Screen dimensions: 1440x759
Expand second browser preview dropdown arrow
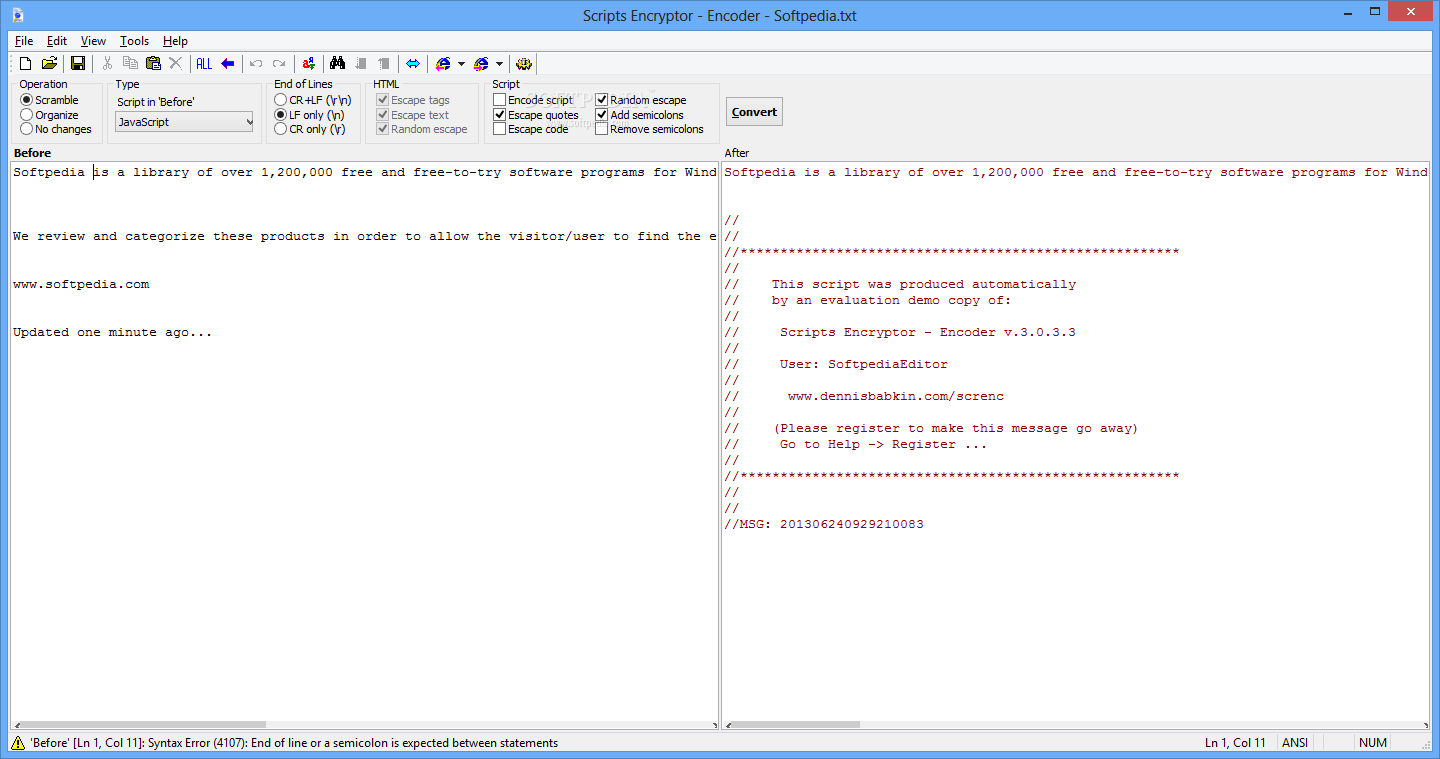click(x=500, y=63)
